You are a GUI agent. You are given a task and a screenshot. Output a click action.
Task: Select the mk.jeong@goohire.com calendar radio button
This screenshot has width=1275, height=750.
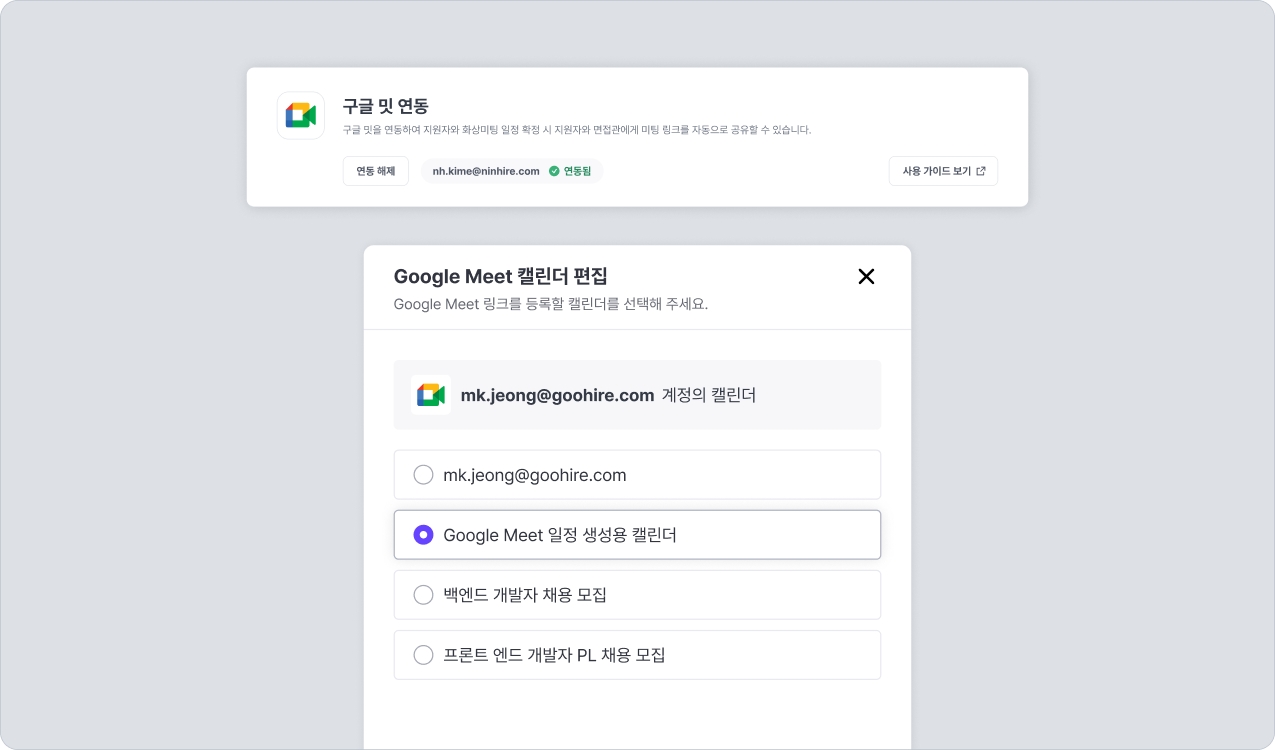423,475
